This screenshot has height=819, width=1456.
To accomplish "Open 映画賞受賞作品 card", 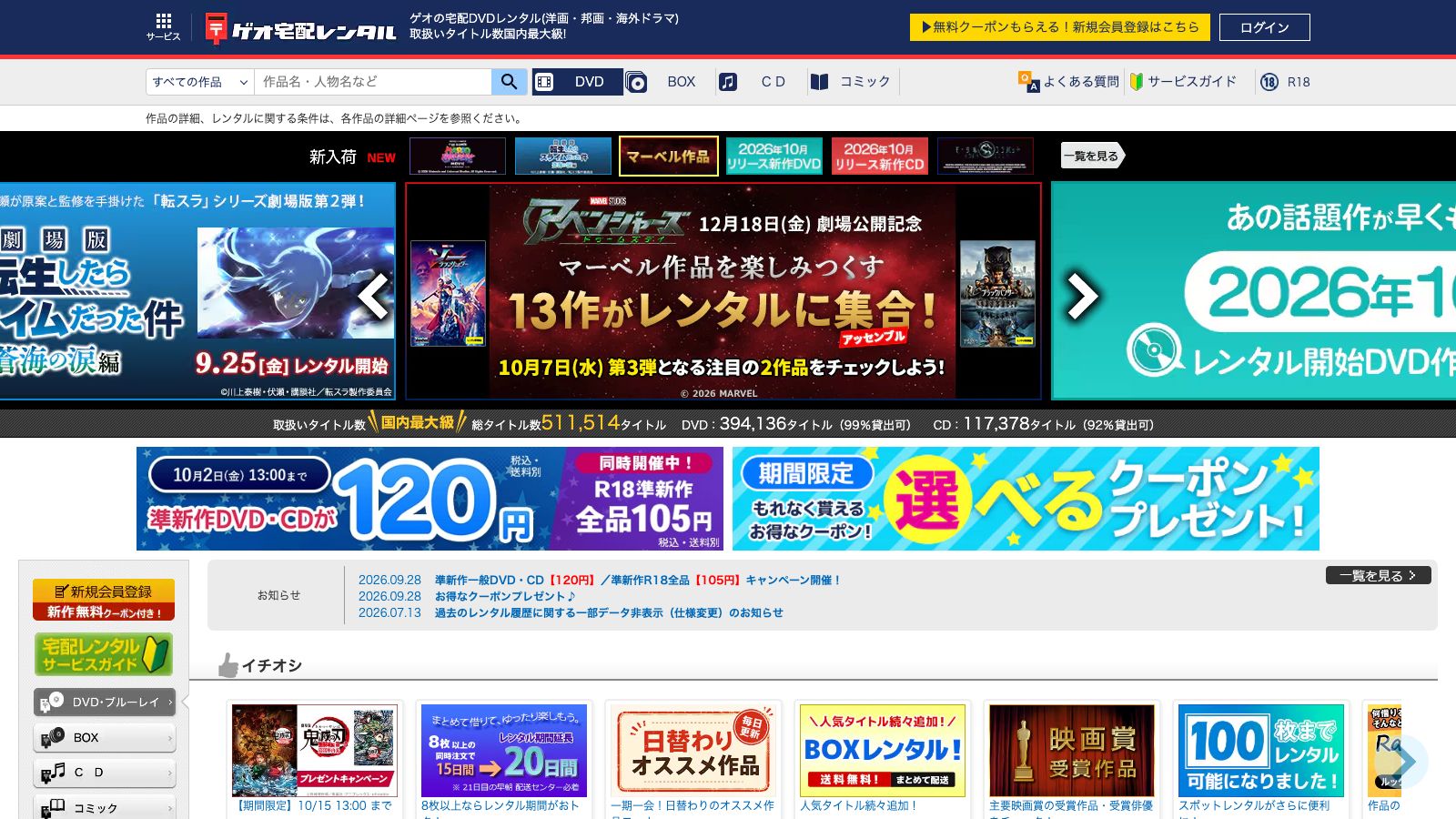I will point(1072,751).
